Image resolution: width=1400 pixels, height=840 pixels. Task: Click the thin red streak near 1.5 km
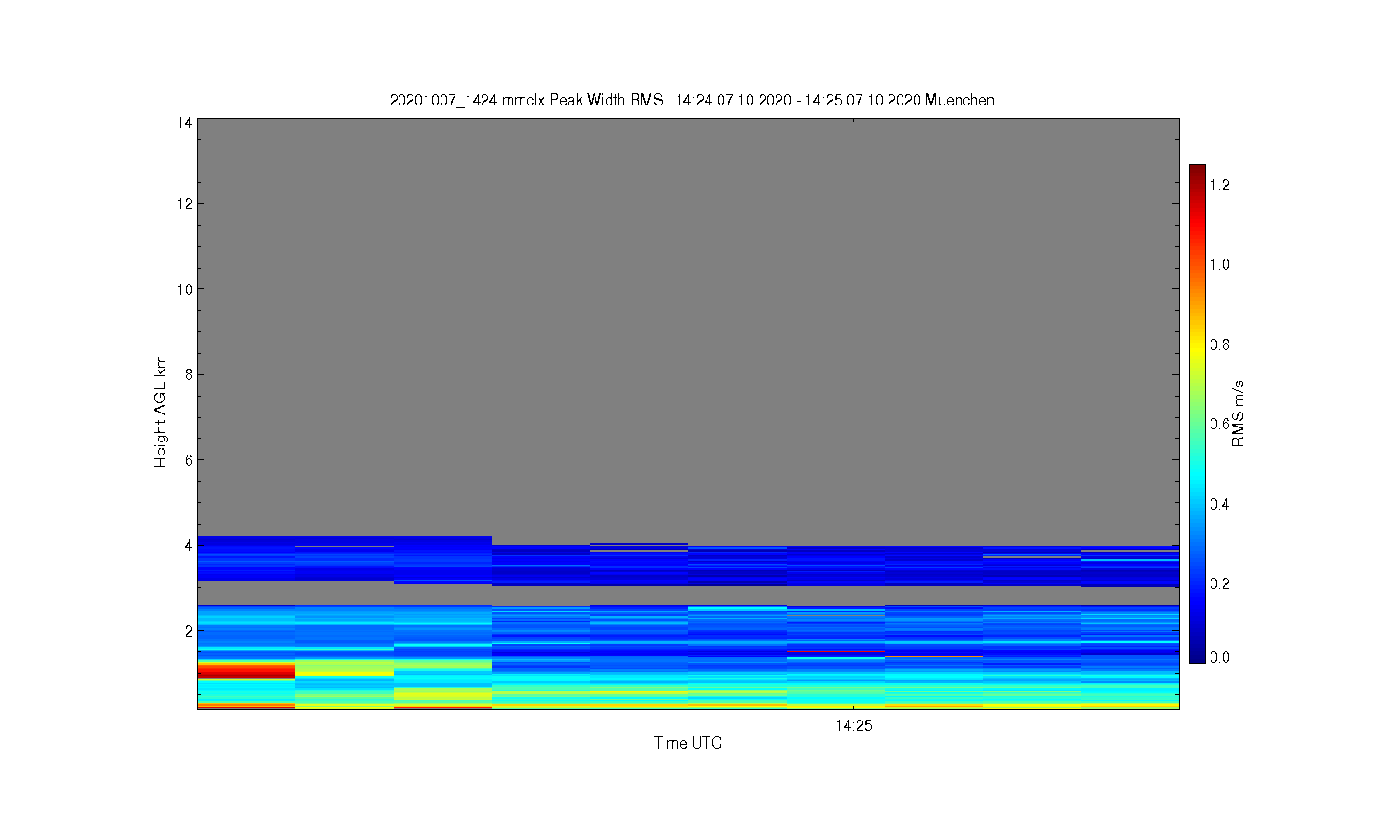[835, 651]
